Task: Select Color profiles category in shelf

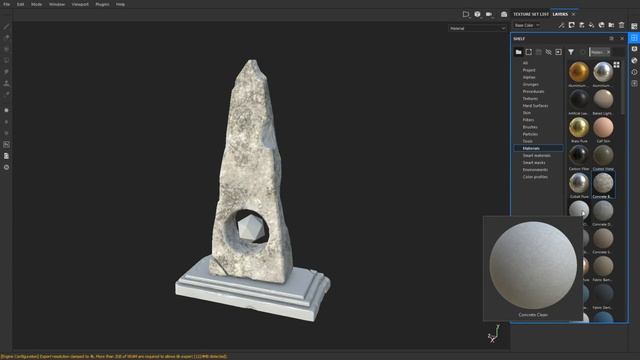Action: pyautogui.click(x=535, y=177)
